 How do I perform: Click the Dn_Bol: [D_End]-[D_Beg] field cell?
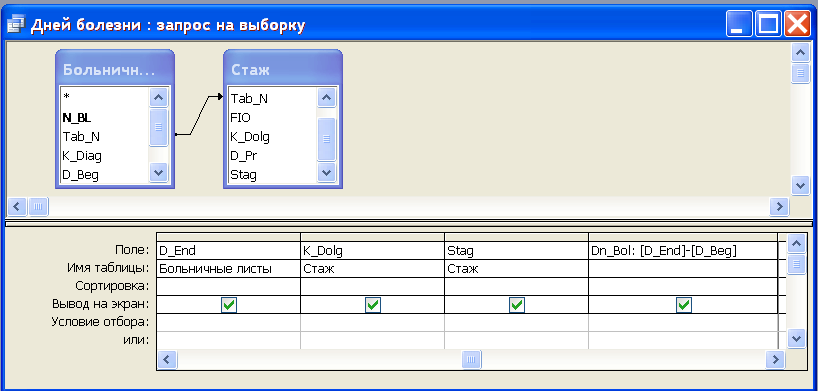coord(683,251)
